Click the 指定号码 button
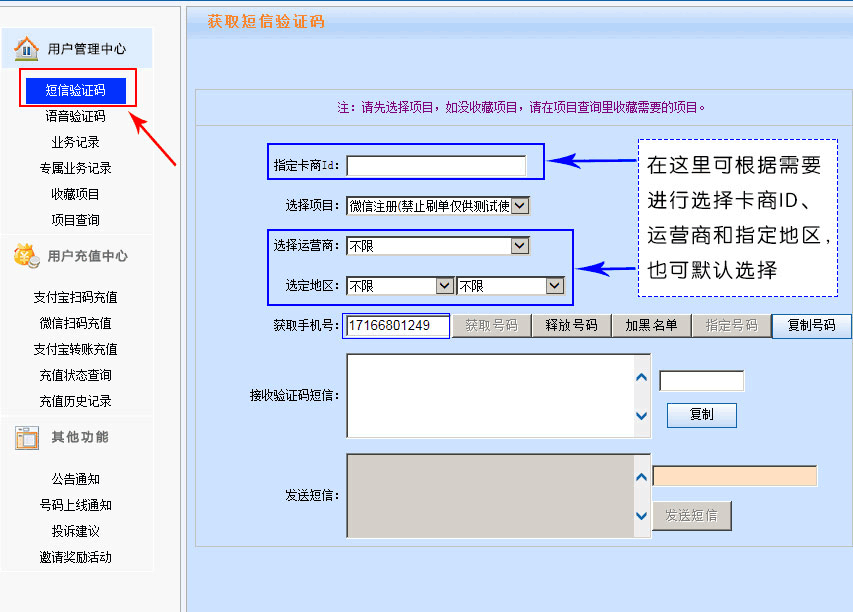 tap(732, 326)
